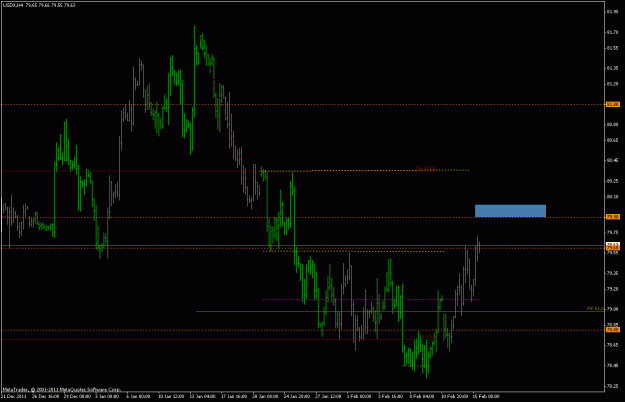Click the 81.90 price axis value
The image size is (625, 402).
point(613,12)
